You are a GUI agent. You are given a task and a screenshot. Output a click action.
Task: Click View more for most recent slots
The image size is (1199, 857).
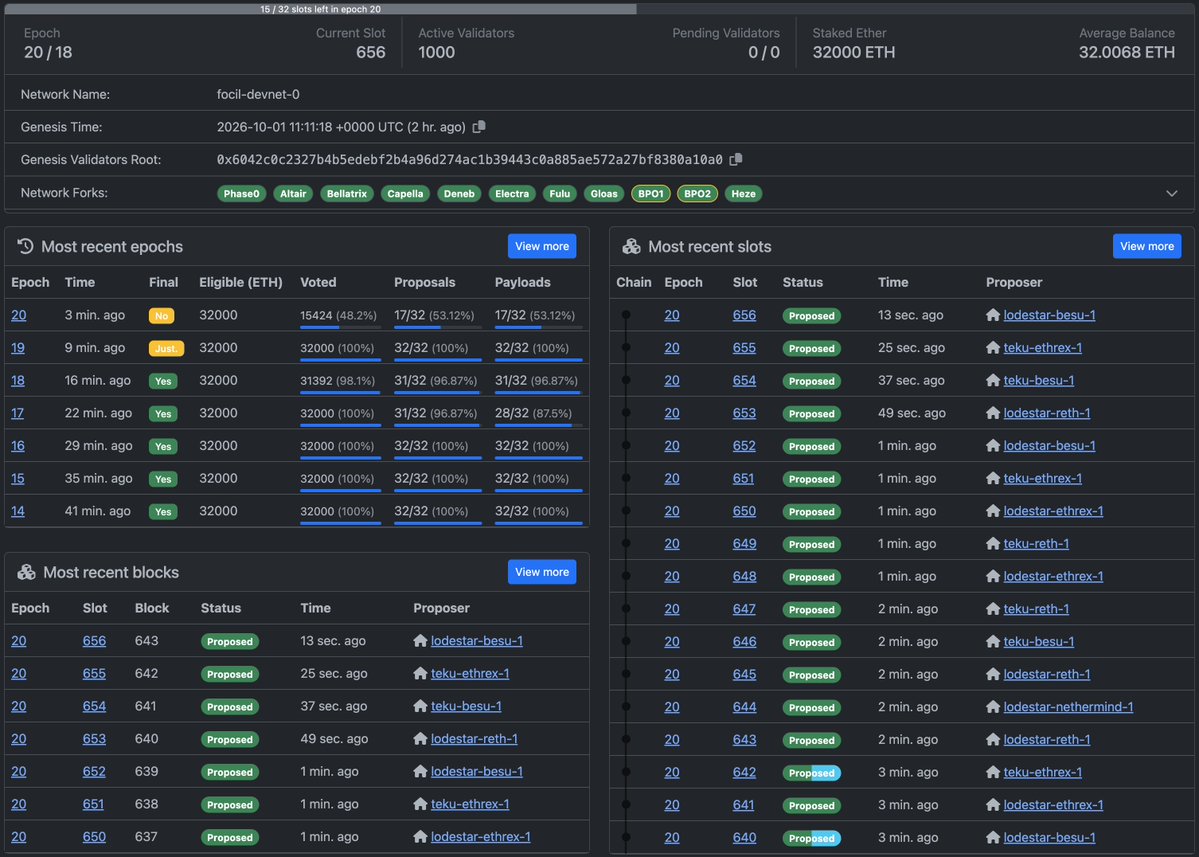[x=1146, y=246]
